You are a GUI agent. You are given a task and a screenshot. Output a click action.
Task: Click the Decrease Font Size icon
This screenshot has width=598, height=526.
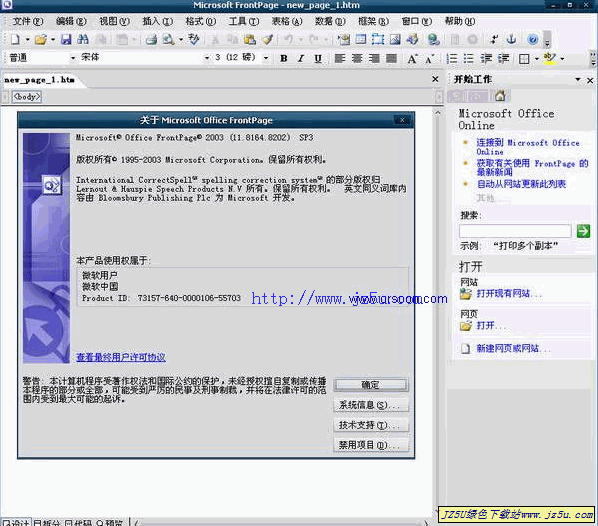click(430, 58)
